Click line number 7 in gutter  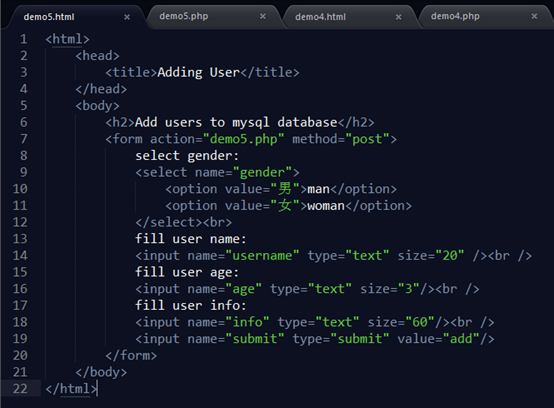23,139
